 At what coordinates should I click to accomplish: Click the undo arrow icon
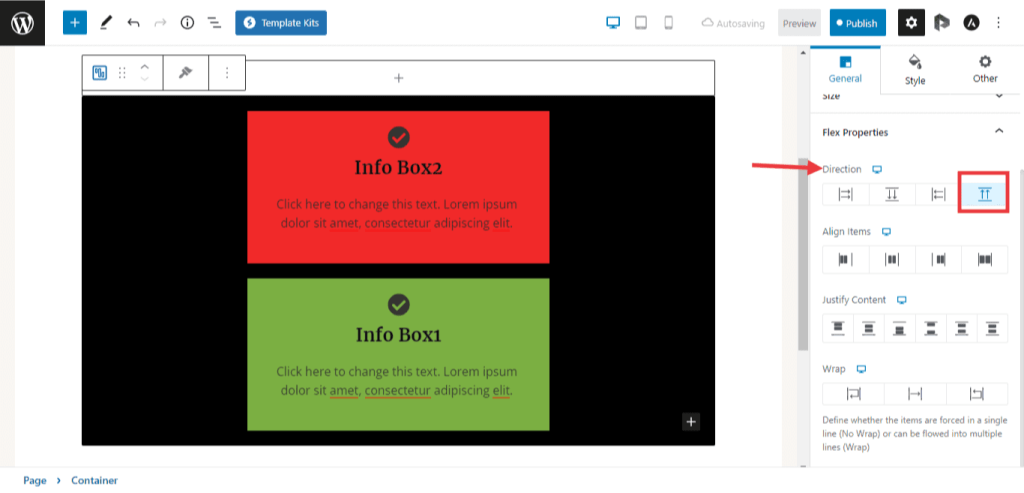coord(133,22)
